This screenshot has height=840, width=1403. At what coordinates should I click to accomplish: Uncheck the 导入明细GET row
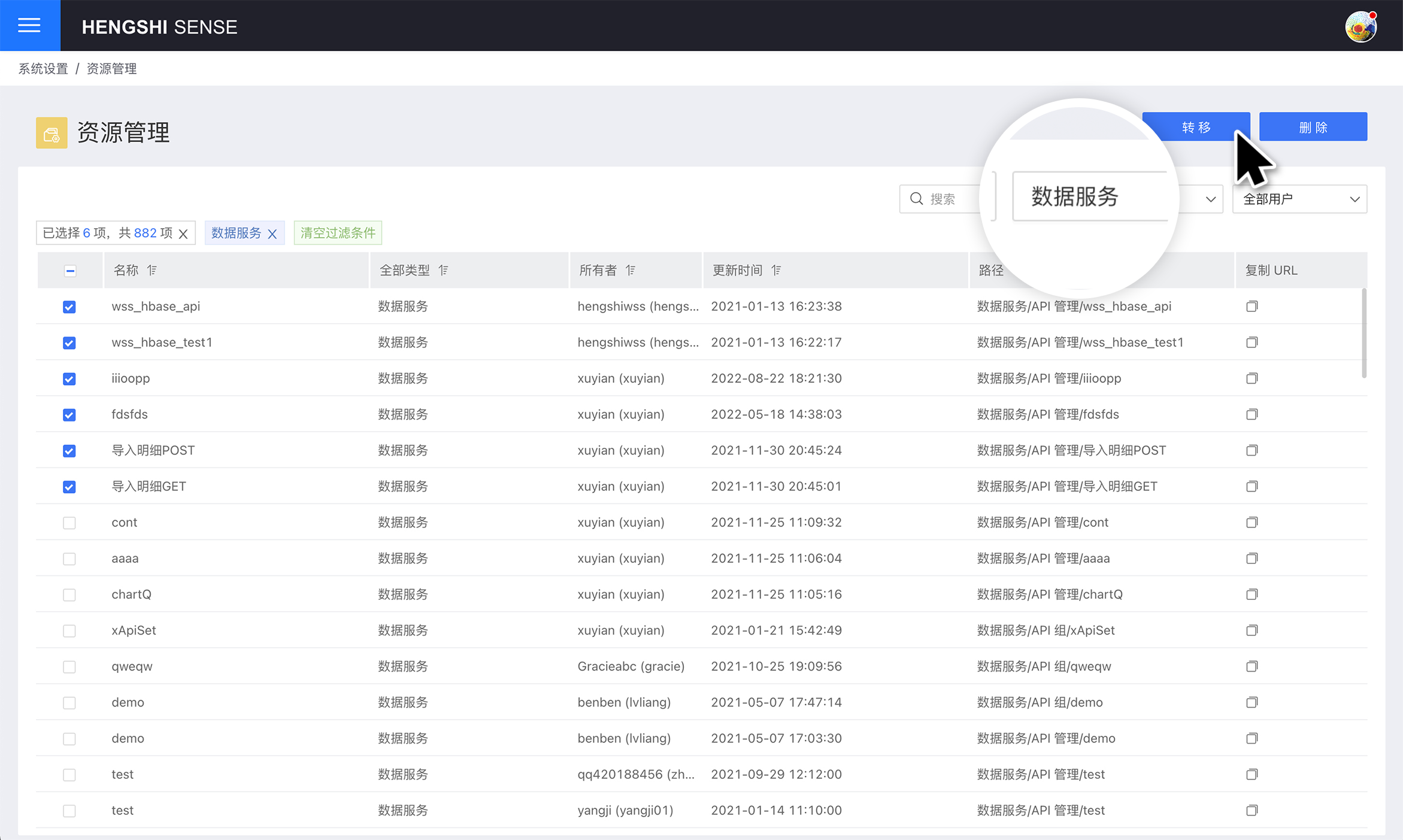69,487
